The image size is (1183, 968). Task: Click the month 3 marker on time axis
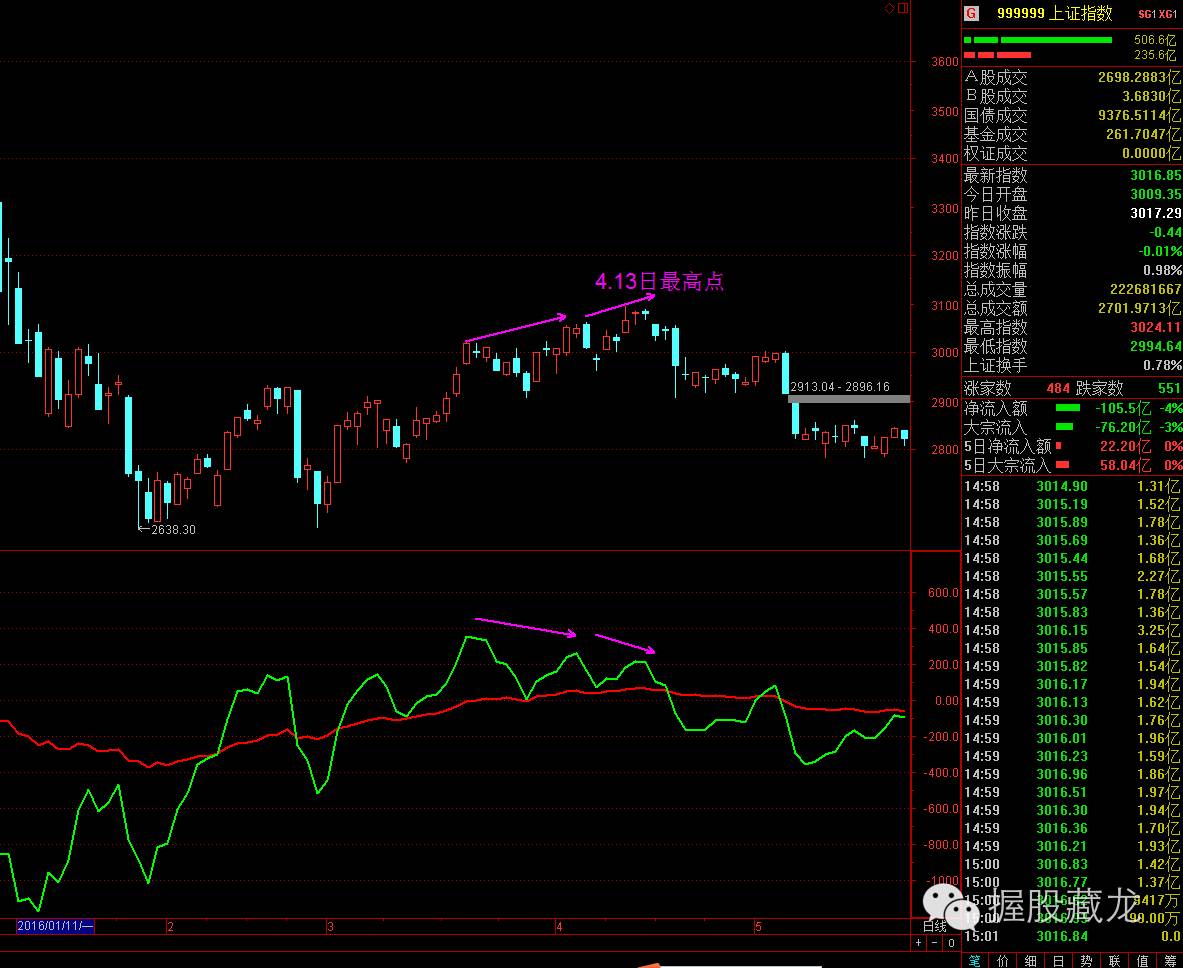(x=330, y=927)
